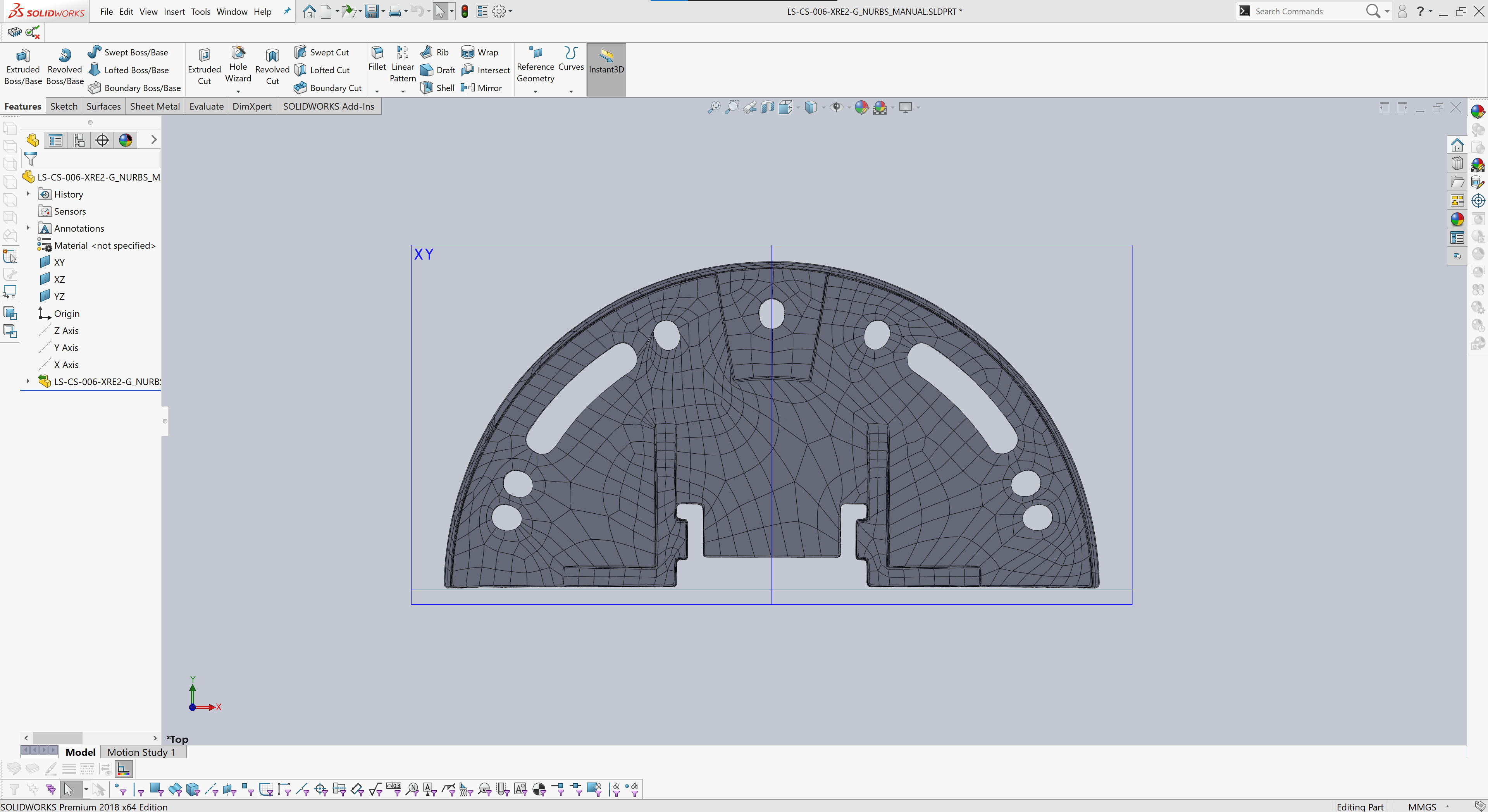Image resolution: width=1488 pixels, height=812 pixels.
Task: Click the Swept Cut tool
Action: click(x=322, y=52)
